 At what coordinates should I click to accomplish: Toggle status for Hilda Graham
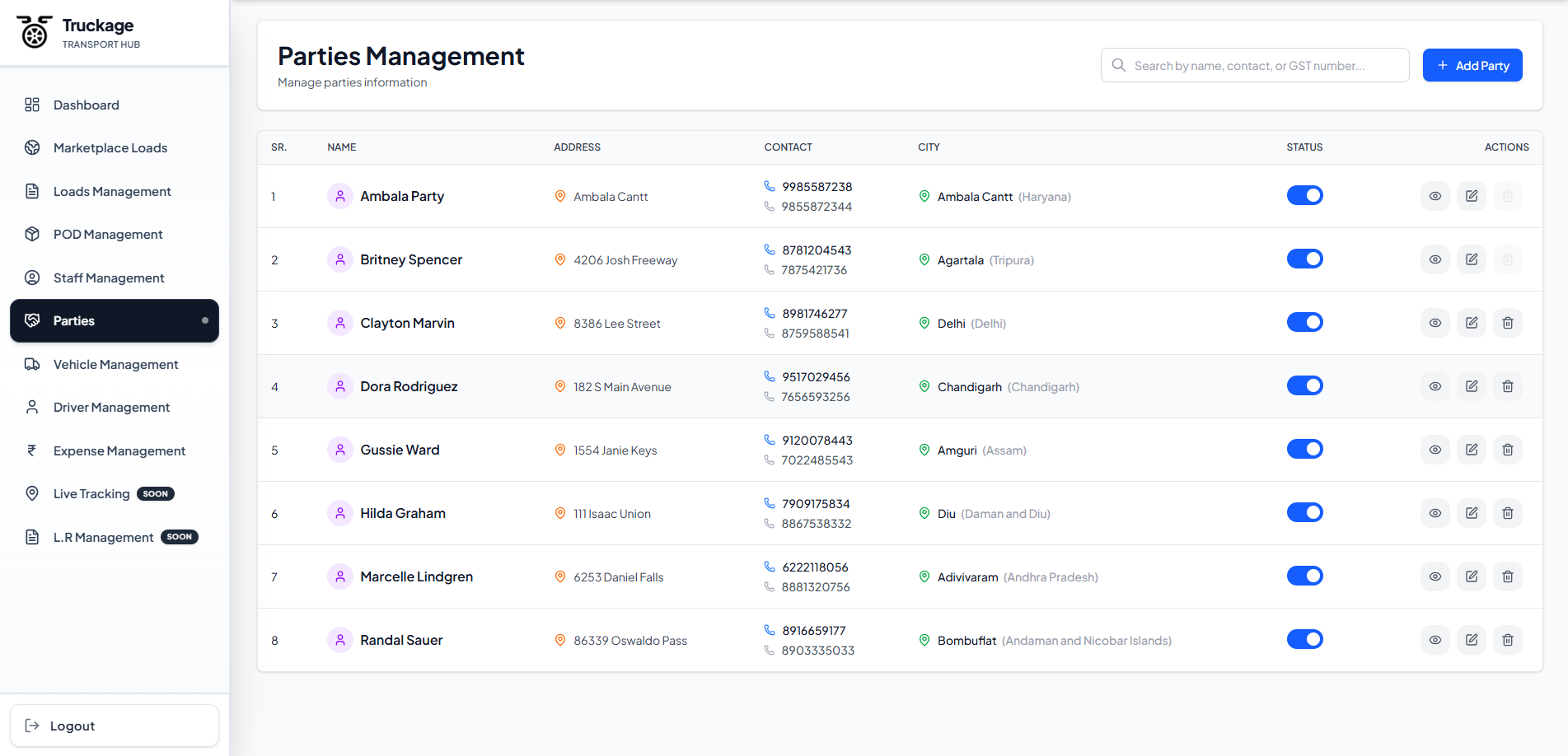(x=1304, y=512)
